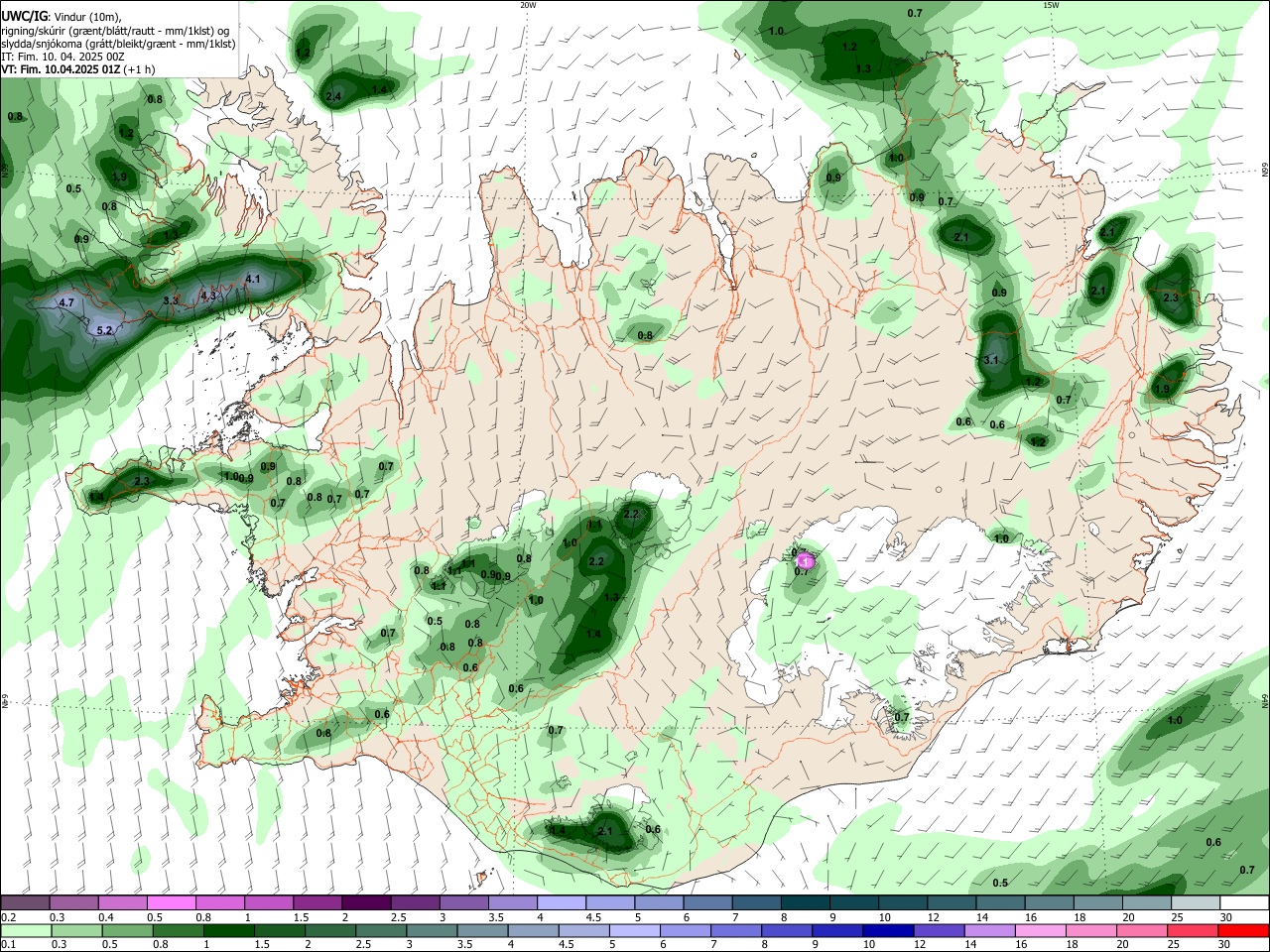Pick lilac swatch between 14 and 16 on rain scale
1270x952 pixels.
(x=990, y=931)
